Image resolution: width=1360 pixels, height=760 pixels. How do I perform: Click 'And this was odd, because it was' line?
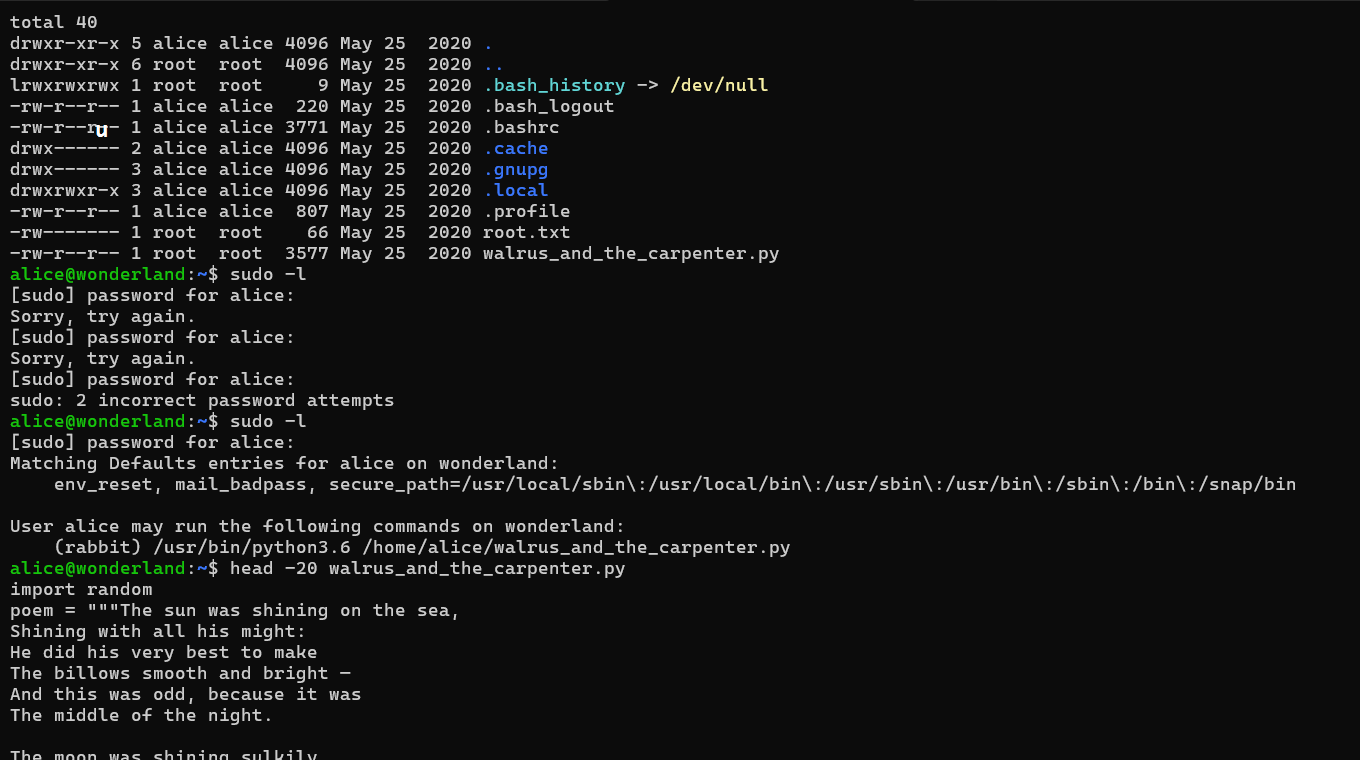coord(186,694)
